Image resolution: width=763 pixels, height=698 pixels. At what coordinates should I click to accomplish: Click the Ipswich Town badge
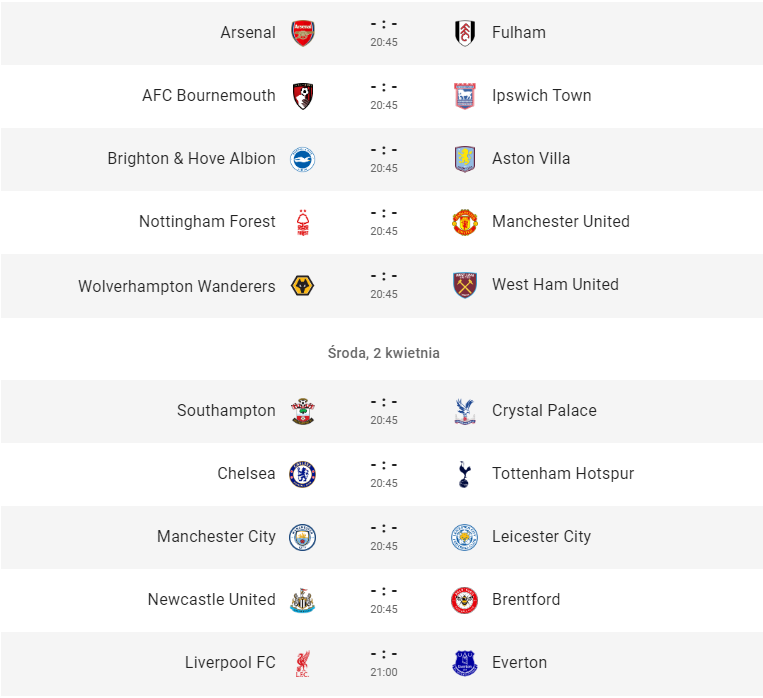coord(465,96)
